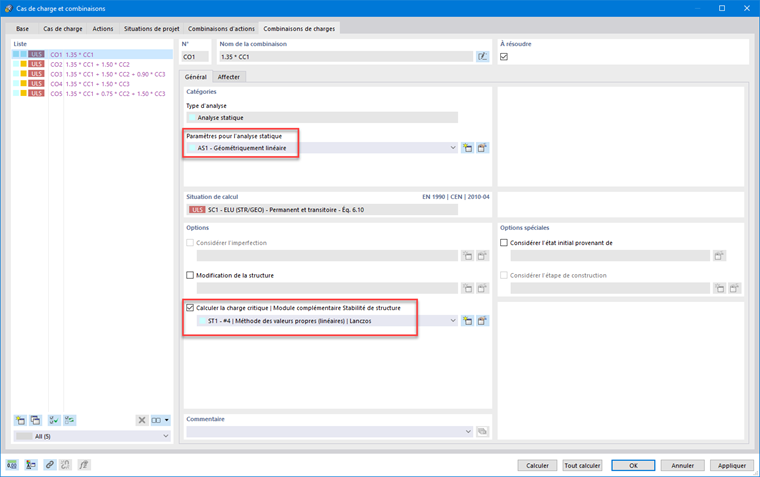Edit ST1 stability analysis settings

482,321
